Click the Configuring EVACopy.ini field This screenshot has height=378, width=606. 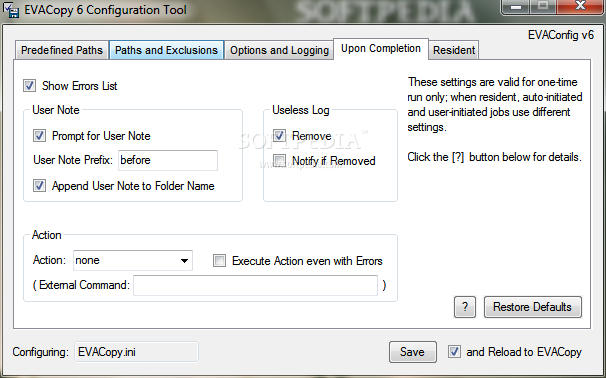pyautogui.click(x=136, y=352)
